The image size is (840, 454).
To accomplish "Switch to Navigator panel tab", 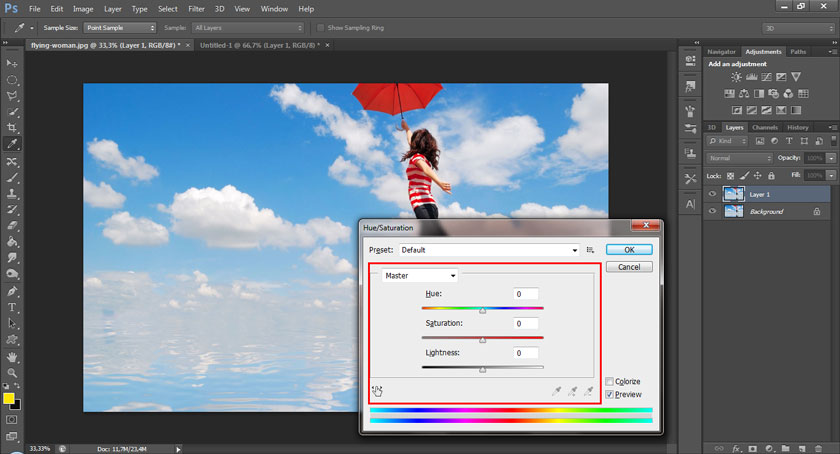I will click(721, 52).
